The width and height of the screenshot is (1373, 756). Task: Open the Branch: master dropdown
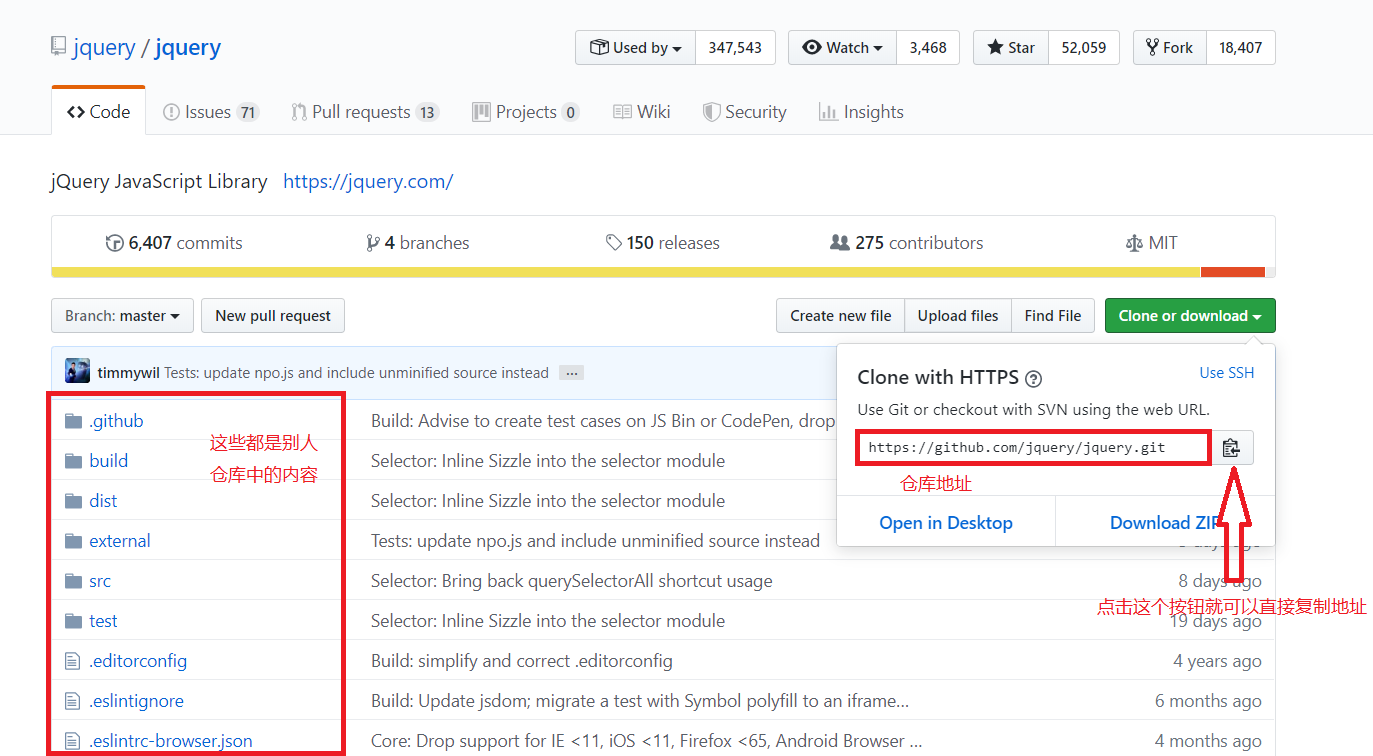click(x=122, y=316)
